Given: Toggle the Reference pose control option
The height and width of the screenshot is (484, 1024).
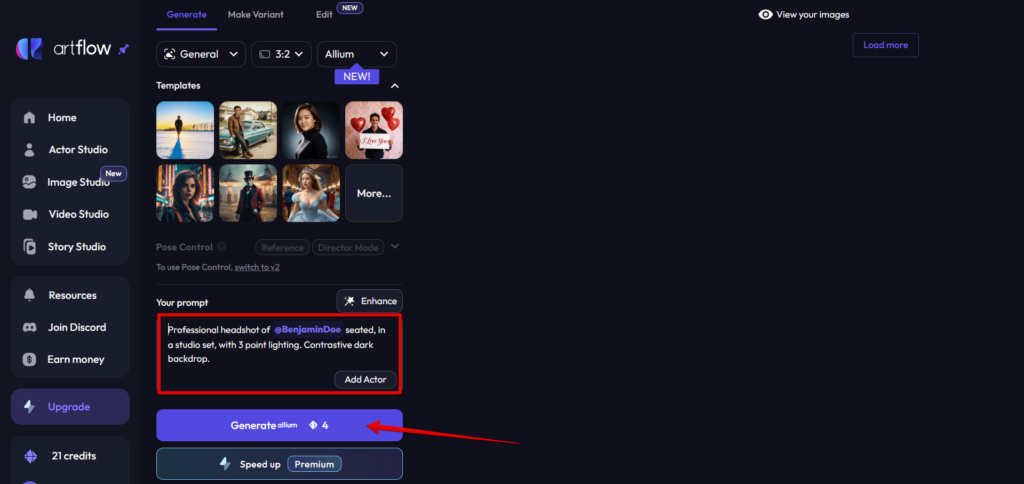Looking at the screenshot, I should (x=283, y=248).
